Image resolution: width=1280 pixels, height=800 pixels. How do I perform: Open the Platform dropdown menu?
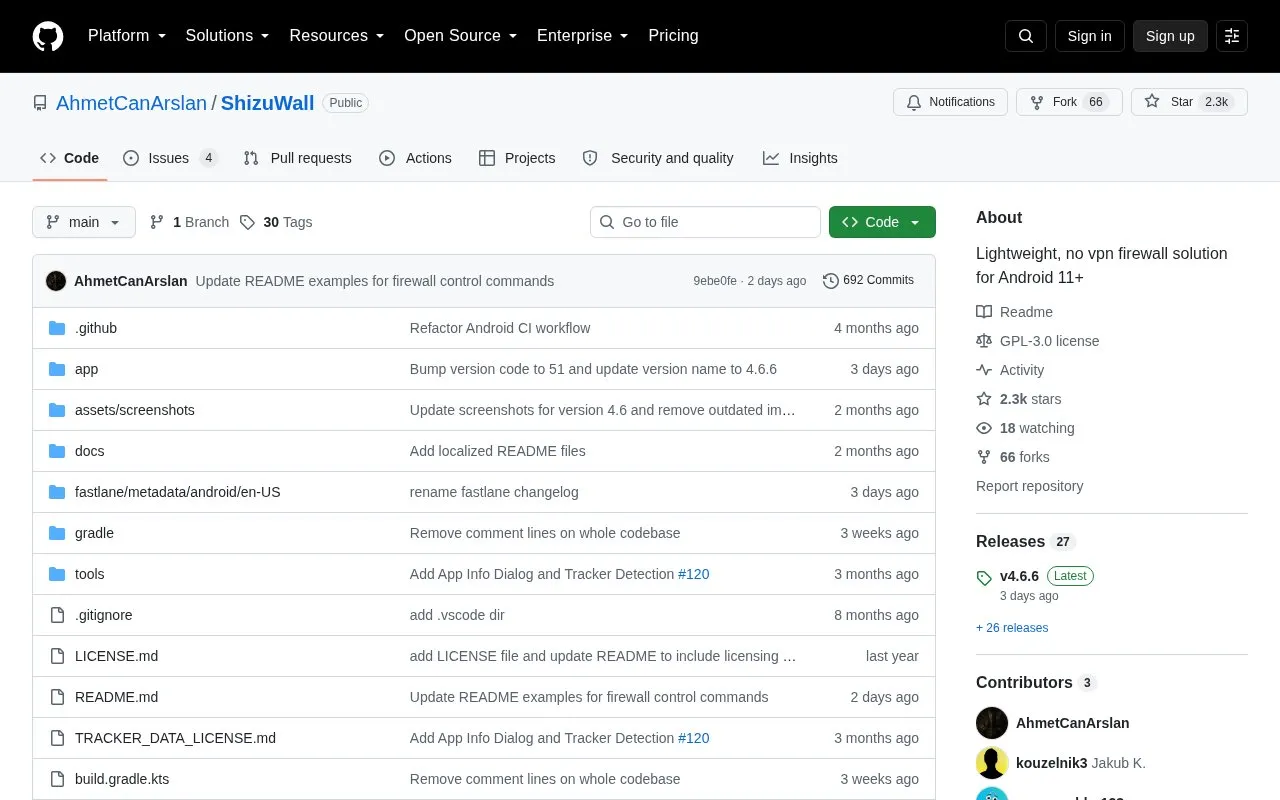(127, 36)
